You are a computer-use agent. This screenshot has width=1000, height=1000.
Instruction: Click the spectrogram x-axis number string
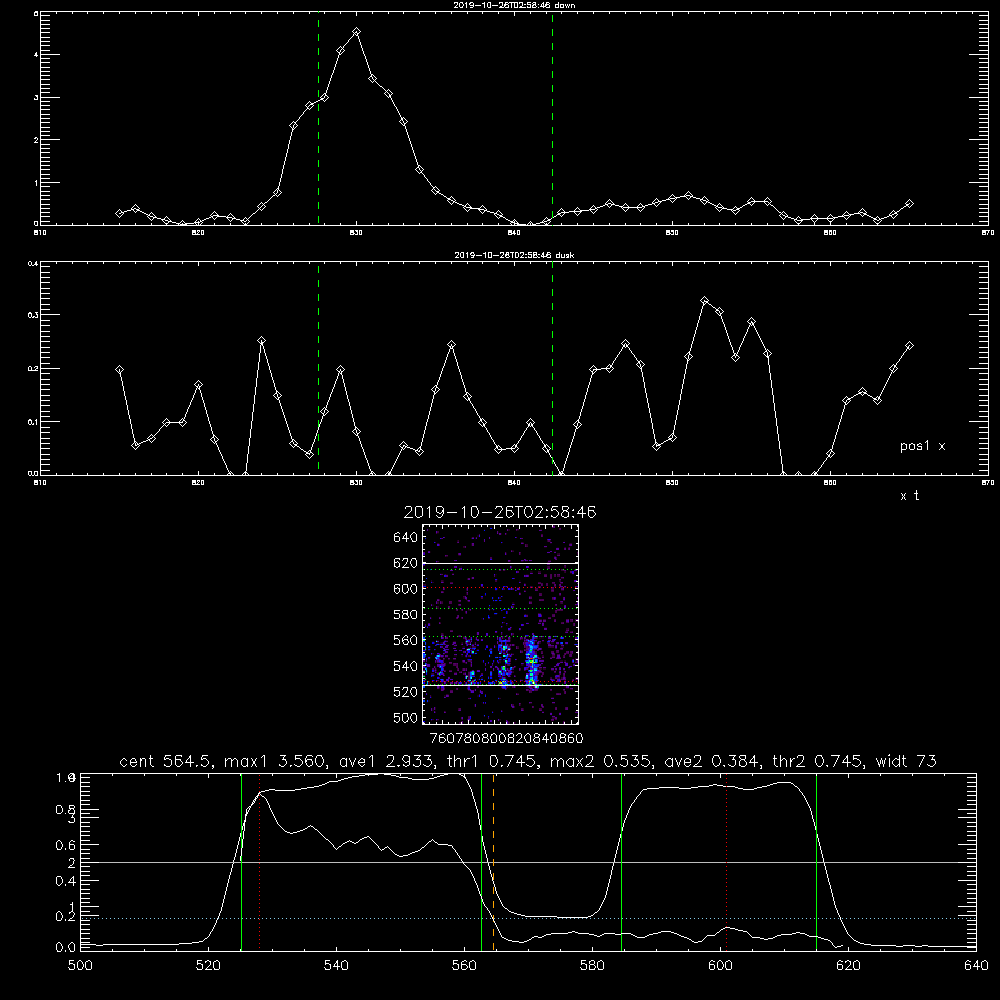coord(506,738)
